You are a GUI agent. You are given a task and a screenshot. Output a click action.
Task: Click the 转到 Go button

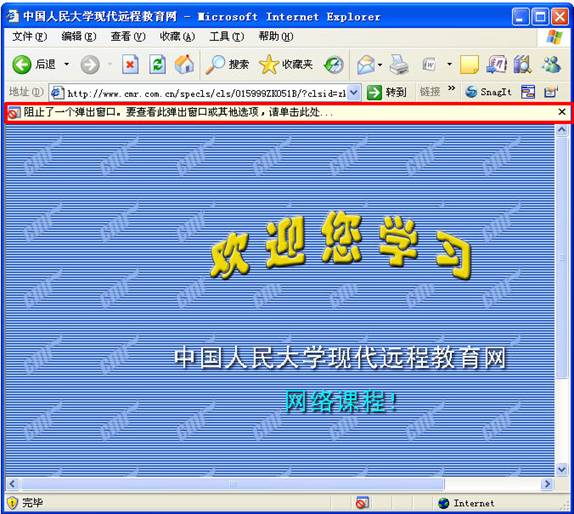pyautogui.click(x=387, y=93)
